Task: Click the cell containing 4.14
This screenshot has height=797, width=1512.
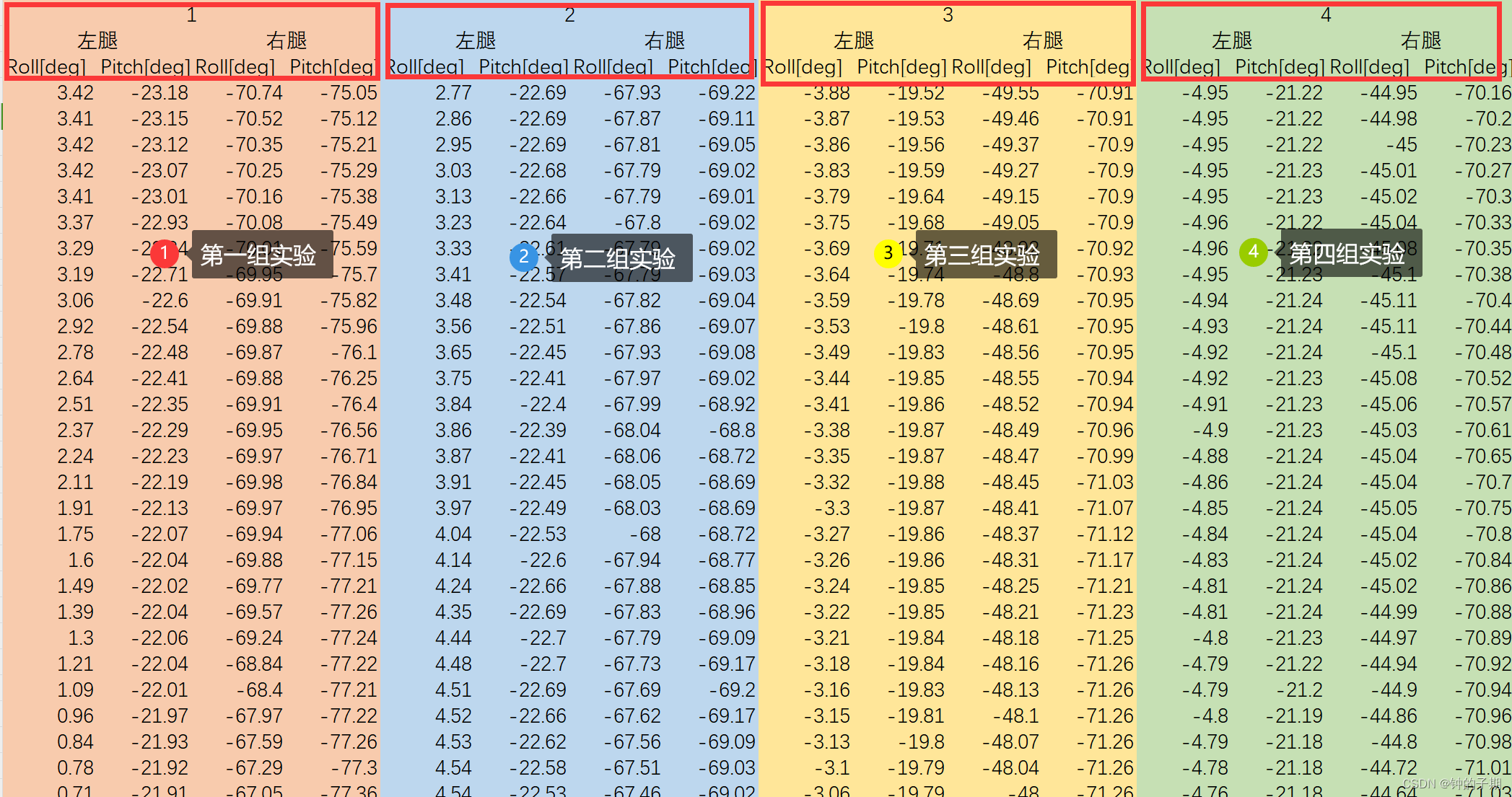Action: pyautogui.click(x=453, y=560)
